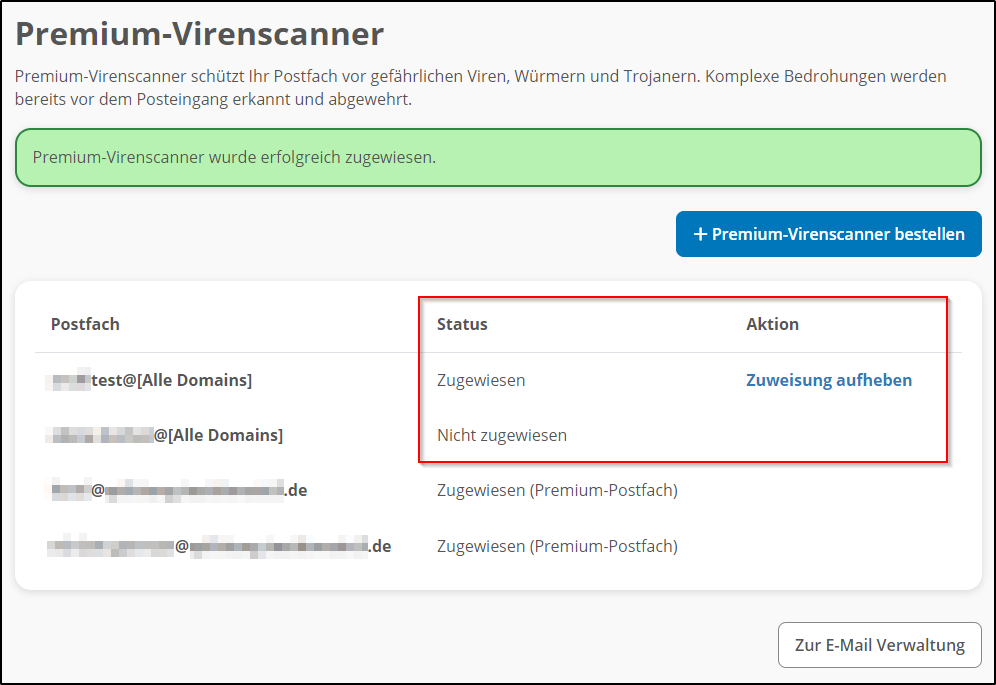This screenshot has width=996, height=685.
Task: Select the green success confirmation banner
Action: 498,157
